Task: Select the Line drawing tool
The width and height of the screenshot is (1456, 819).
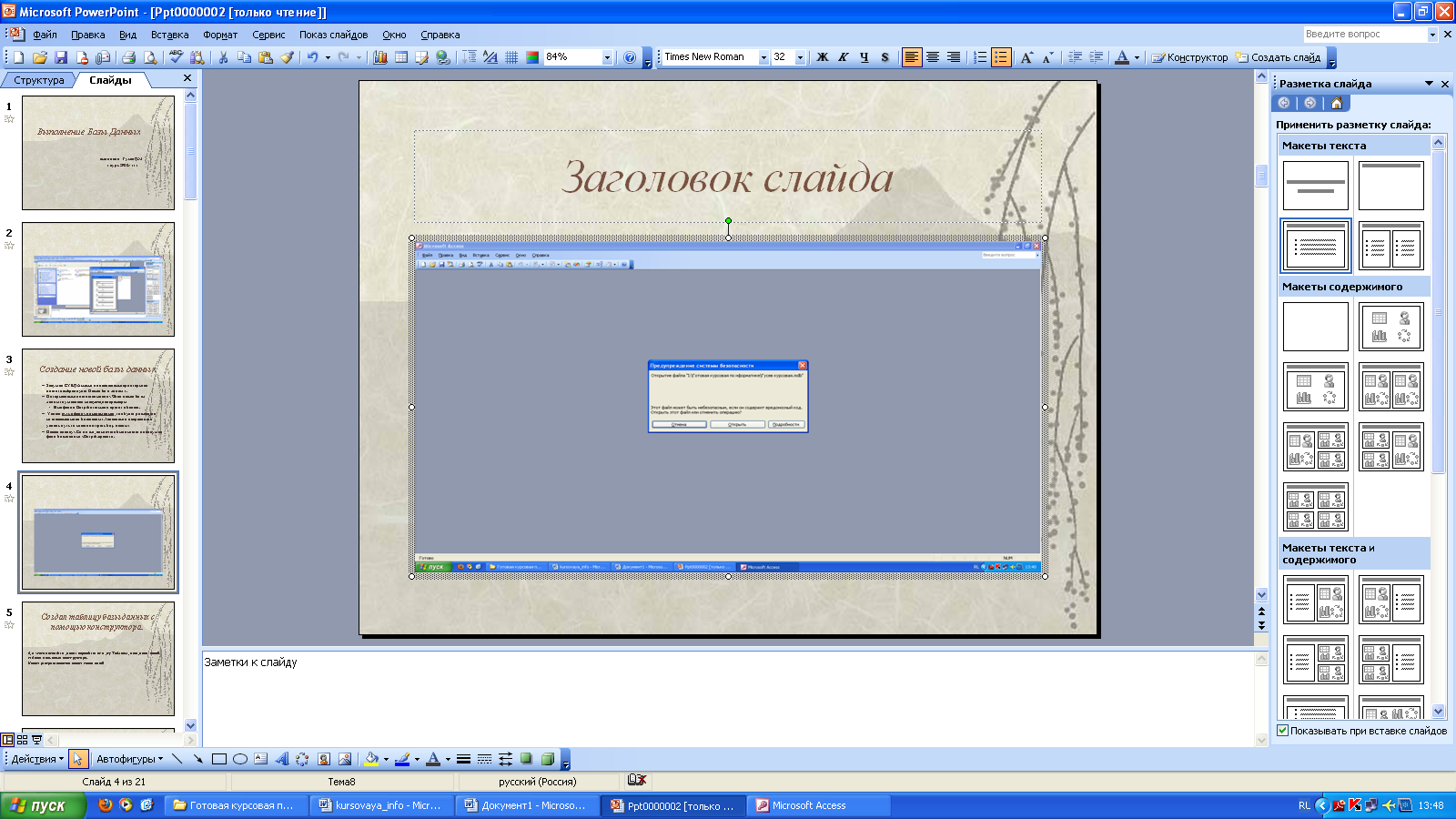Action: 177,759
